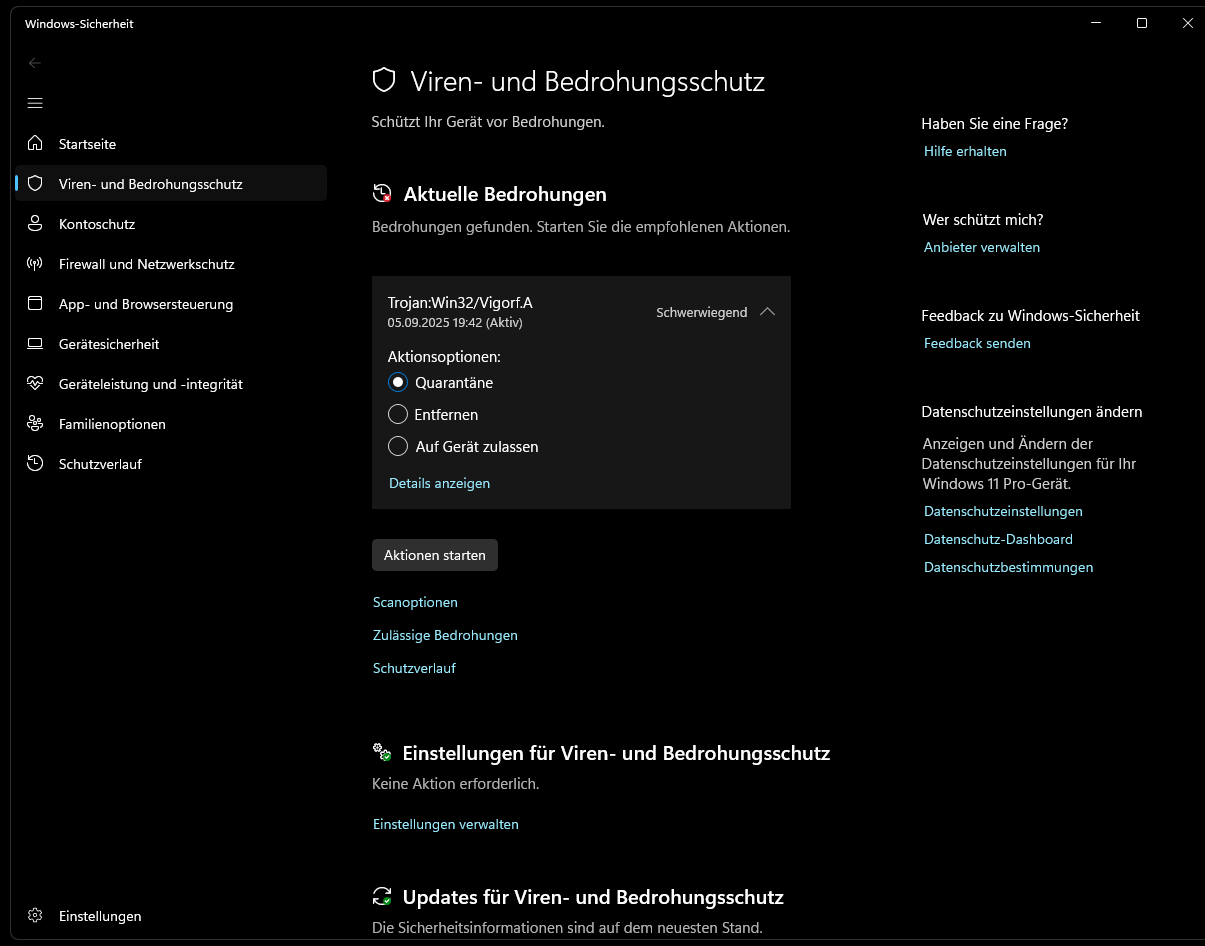Open Datenschutzeinstellungen link
This screenshot has height=946, width=1205.
[1003, 511]
